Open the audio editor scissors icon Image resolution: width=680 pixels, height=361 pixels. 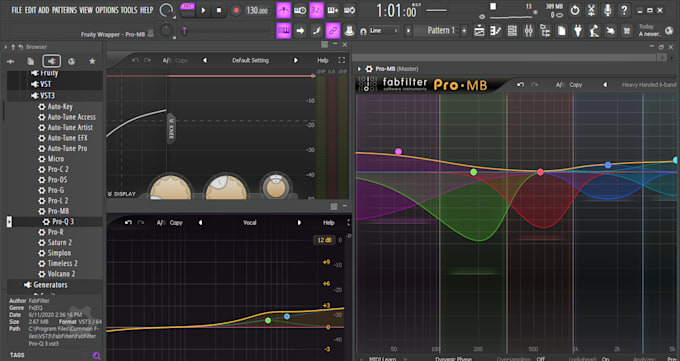pyautogui.click(x=591, y=10)
